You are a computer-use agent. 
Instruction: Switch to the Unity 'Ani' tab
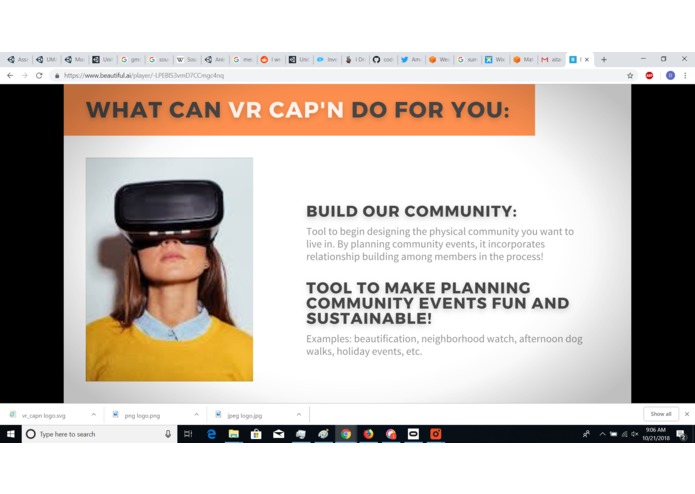[x=215, y=59]
